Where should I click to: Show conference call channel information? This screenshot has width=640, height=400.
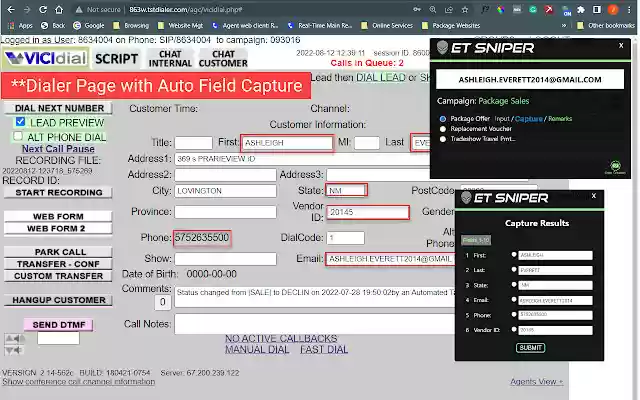pos(78,382)
